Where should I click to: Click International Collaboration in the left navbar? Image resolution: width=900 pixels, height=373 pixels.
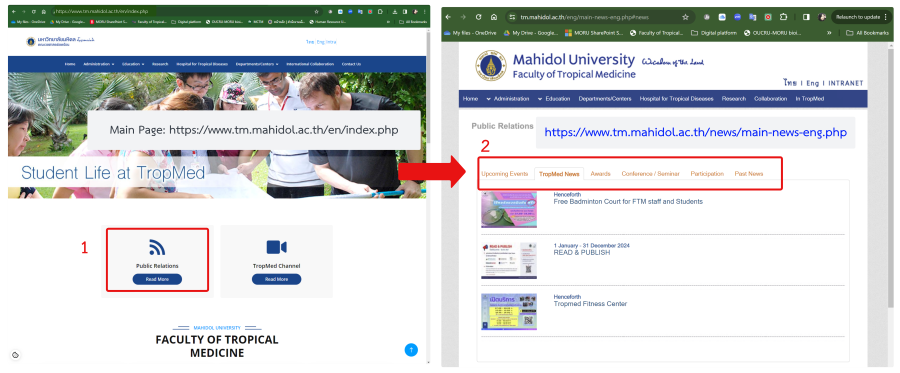[310, 64]
